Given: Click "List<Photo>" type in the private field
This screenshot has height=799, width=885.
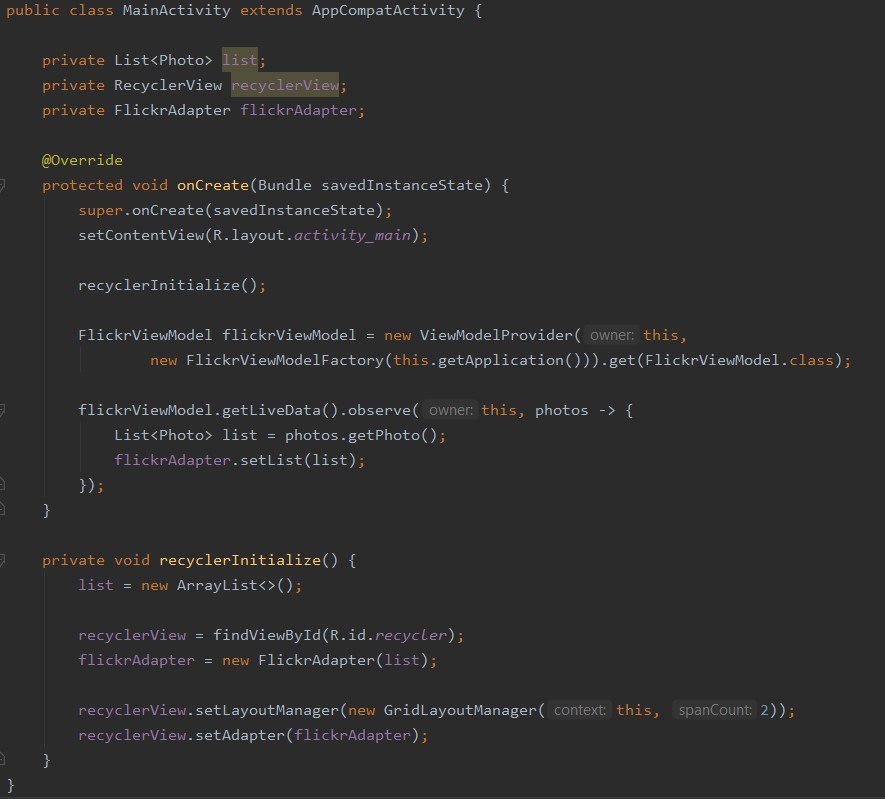Looking at the screenshot, I should pos(163,60).
